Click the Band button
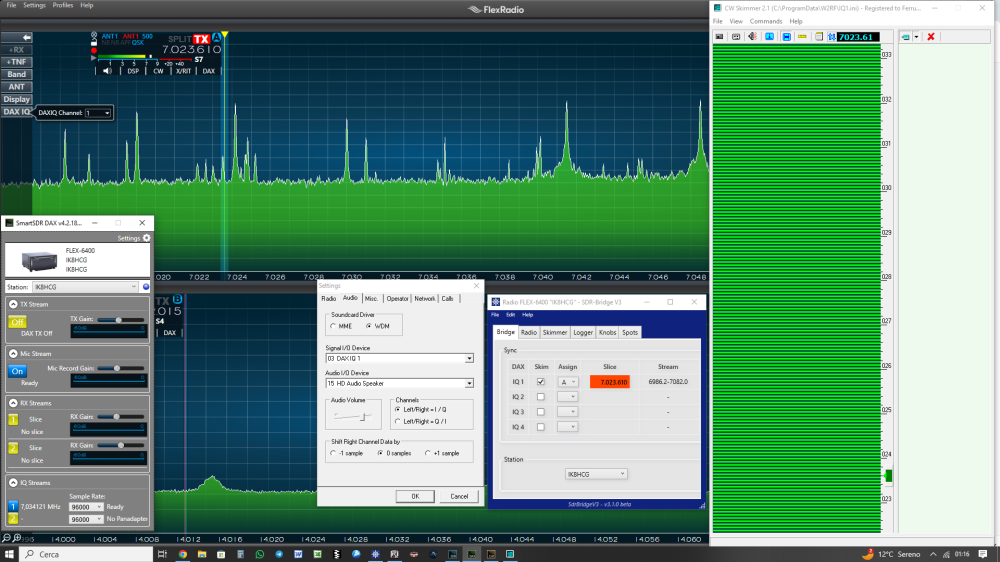The height and width of the screenshot is (562, 1000). (x=17, y=75)
